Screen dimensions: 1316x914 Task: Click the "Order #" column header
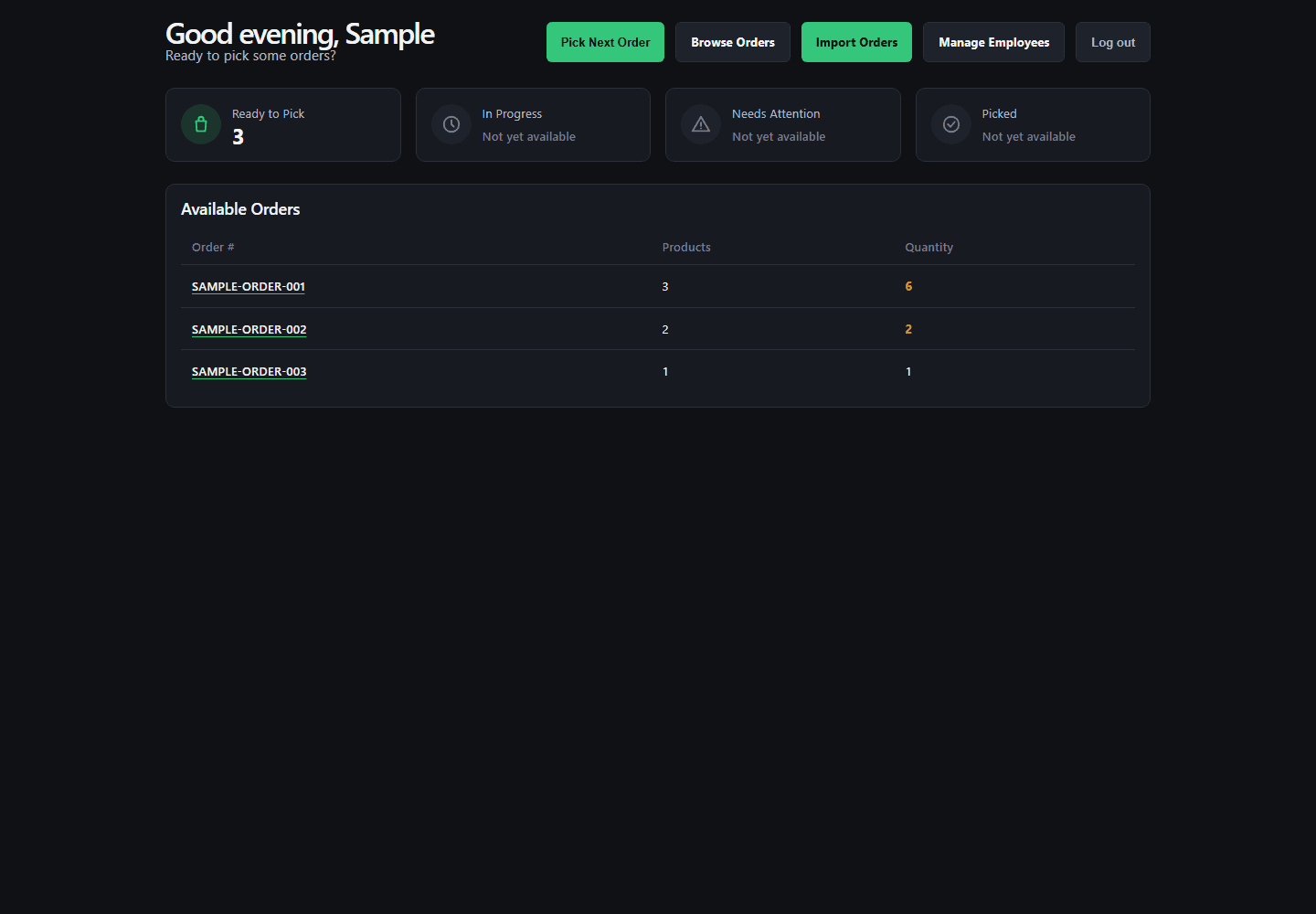pos(213,247)
